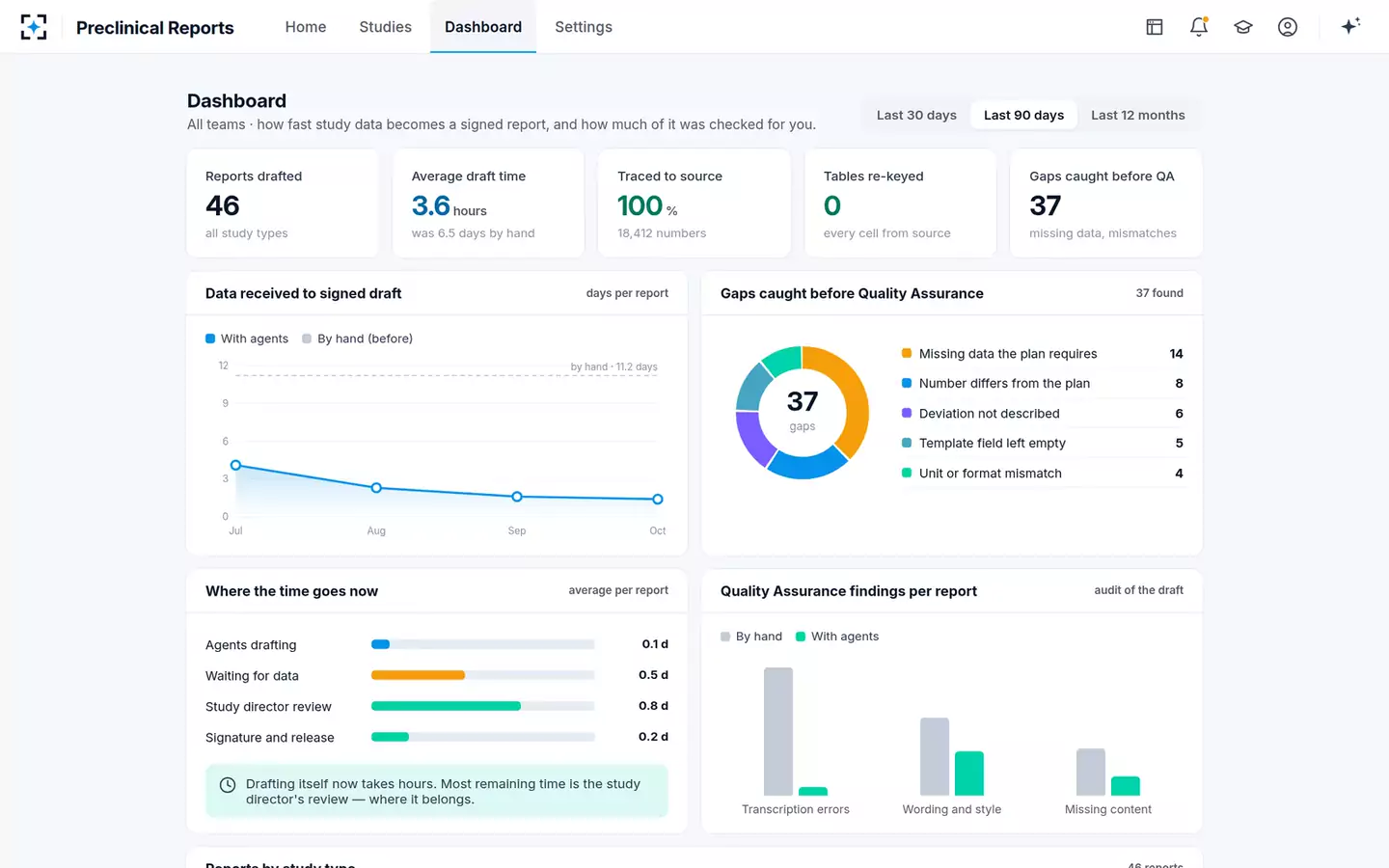Image resolution: width=1389 pixels, height=868 pixels.
Task: Click the Number differs from the plan row
Action: [1042, 384]
